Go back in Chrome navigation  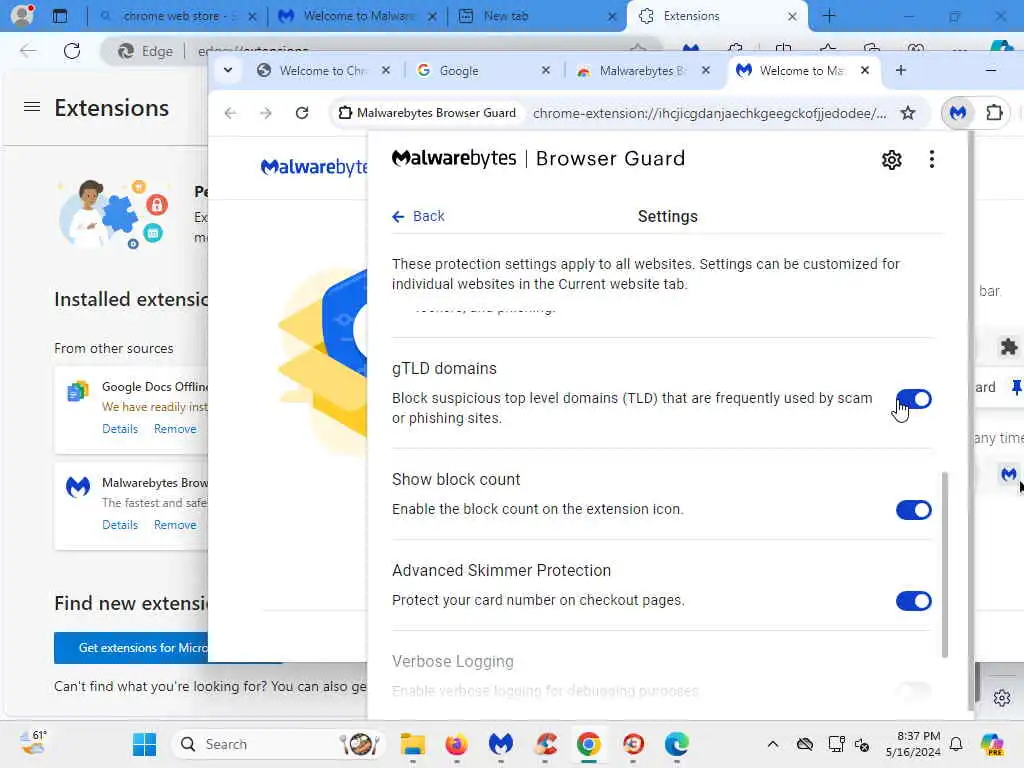(230, 113)
